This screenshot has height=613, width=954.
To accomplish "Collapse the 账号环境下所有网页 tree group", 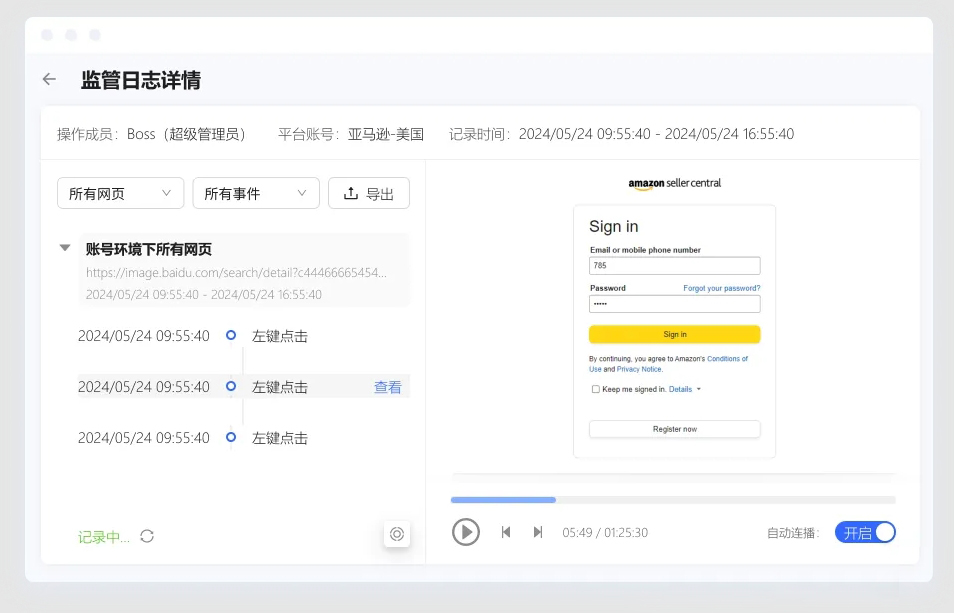I will tap(65, 248).
